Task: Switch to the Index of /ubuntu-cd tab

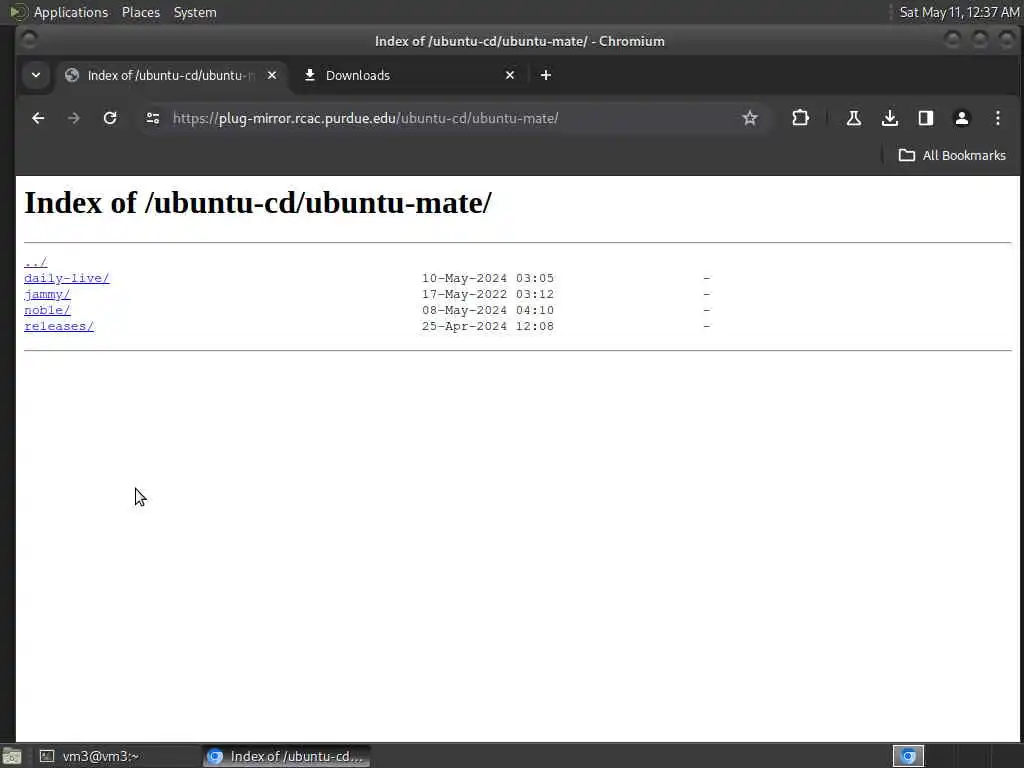Action: (171, 76)
